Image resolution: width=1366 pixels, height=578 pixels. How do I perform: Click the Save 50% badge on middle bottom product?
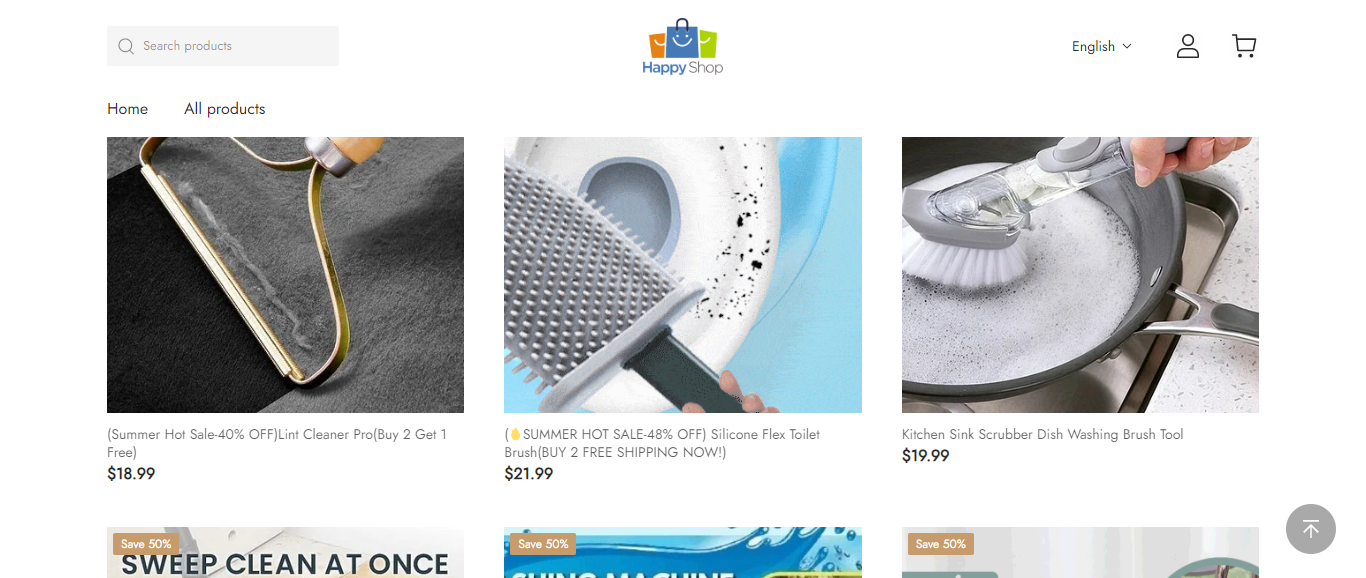click(x=543, y=544)
